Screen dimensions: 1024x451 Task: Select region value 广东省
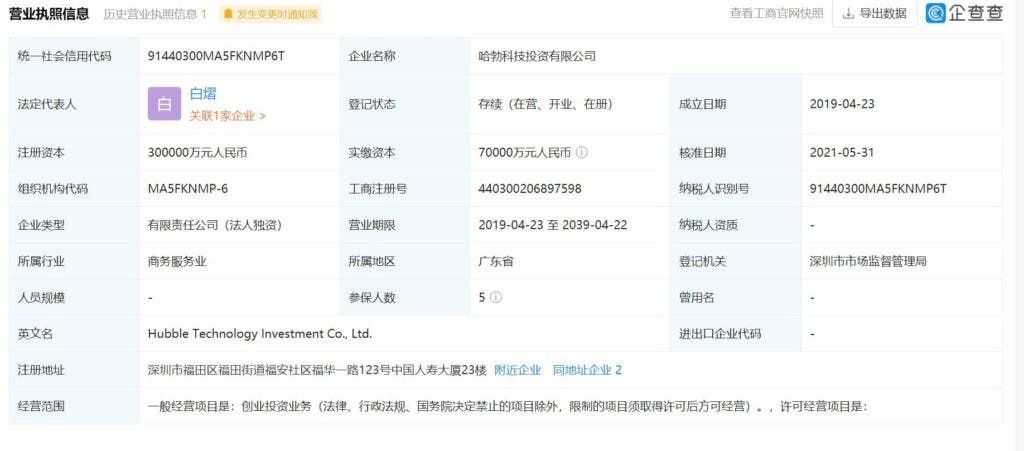[x=496, y=262]
